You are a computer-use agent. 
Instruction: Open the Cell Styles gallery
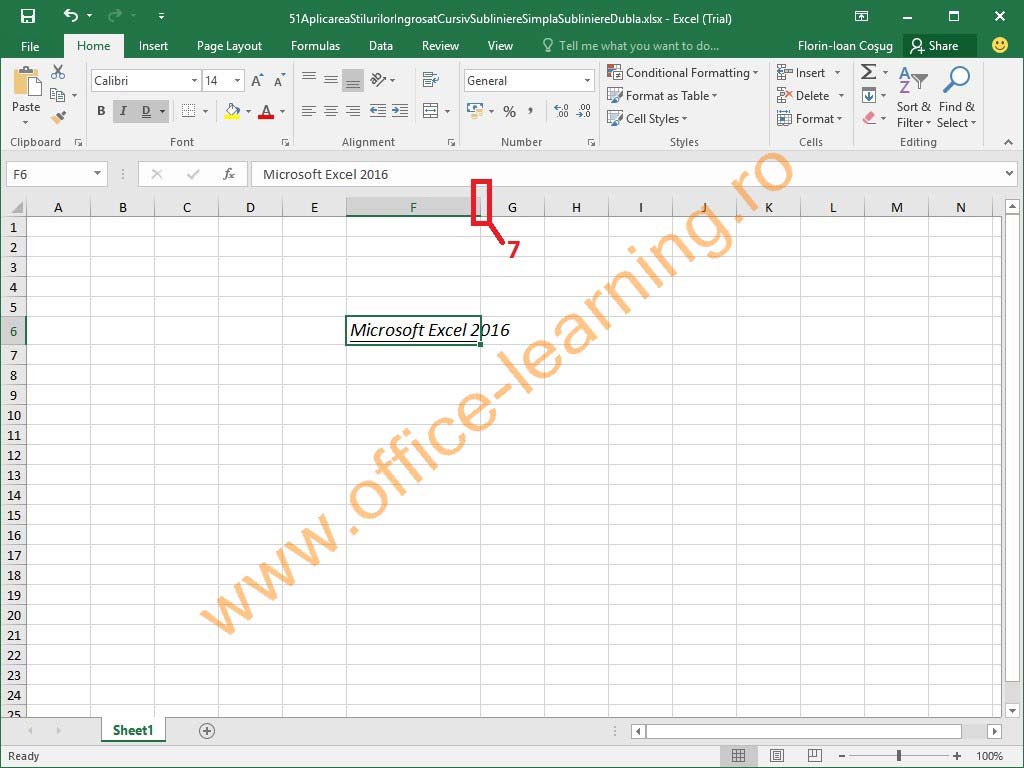pos(647,118)
